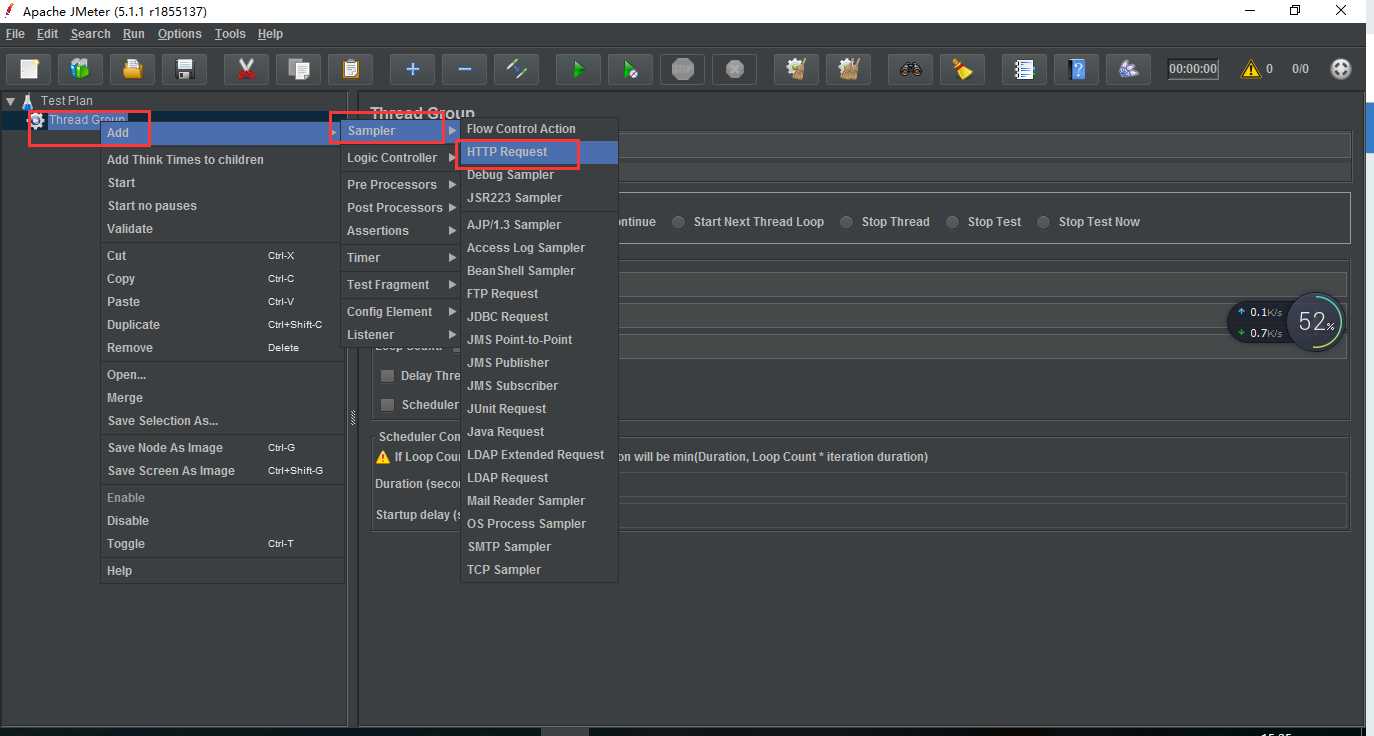Choose Save Selection As... entry
This screenshot has width=1374, height=736.
point(221,421)
